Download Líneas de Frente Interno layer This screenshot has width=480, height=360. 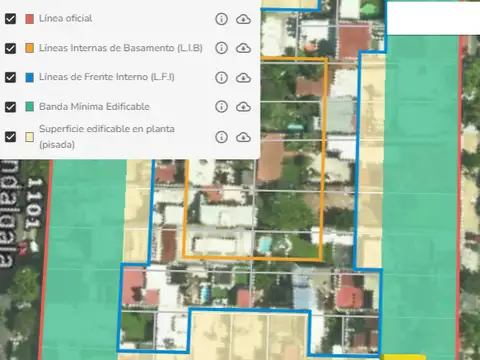coord(243,78)
